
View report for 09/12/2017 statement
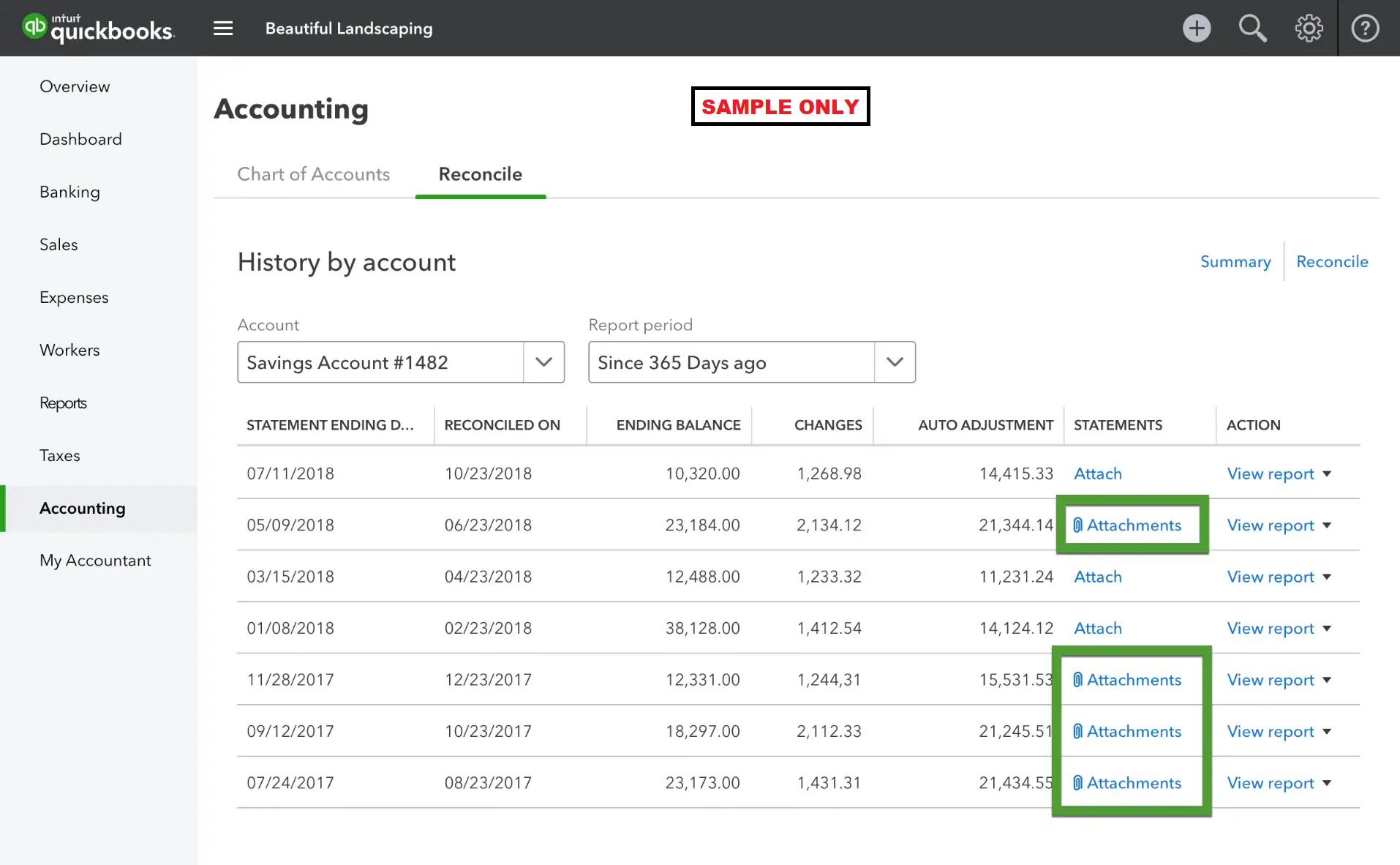[x=1271, y=732]
